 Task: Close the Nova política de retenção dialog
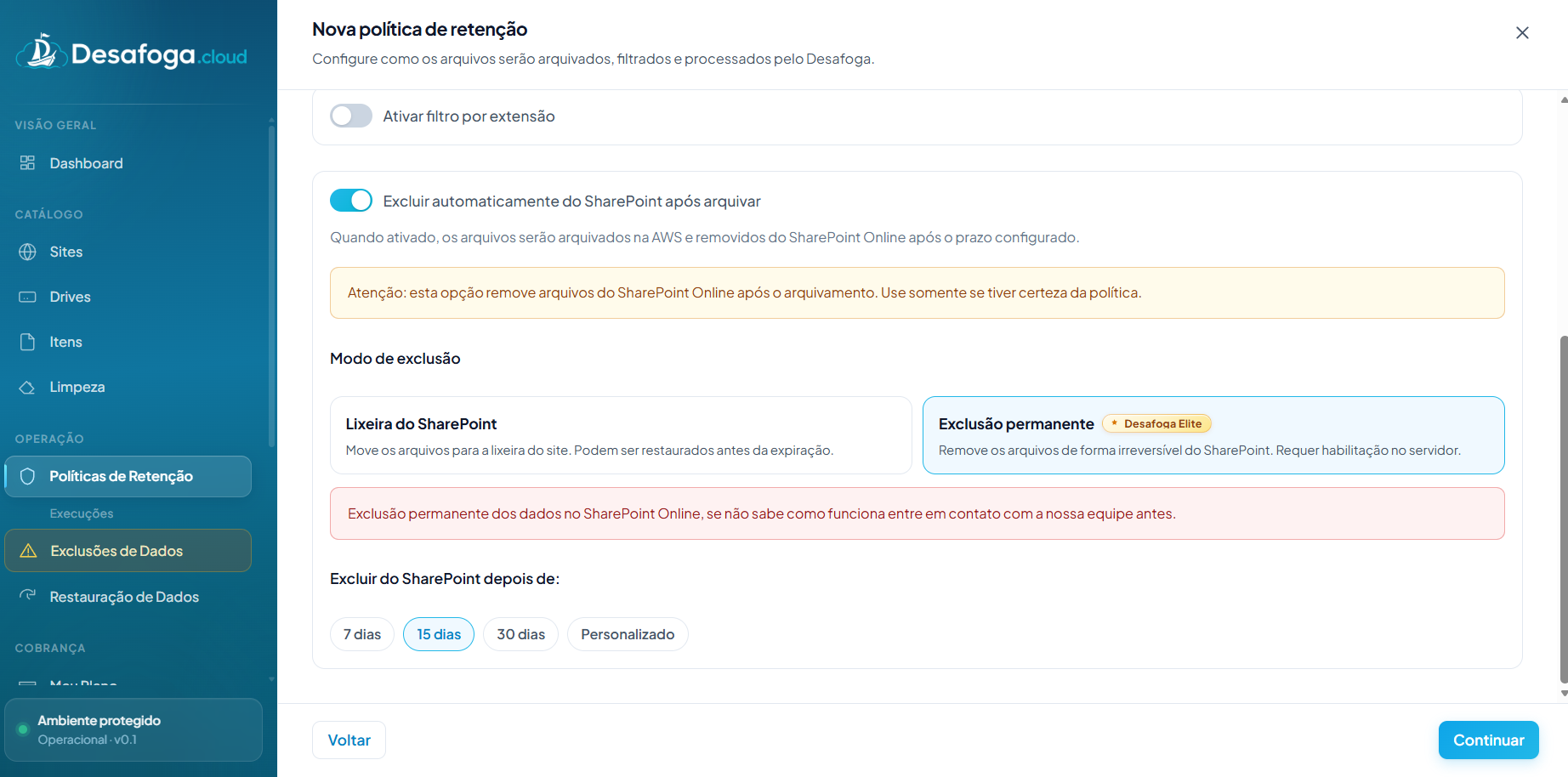[1522, 32]
